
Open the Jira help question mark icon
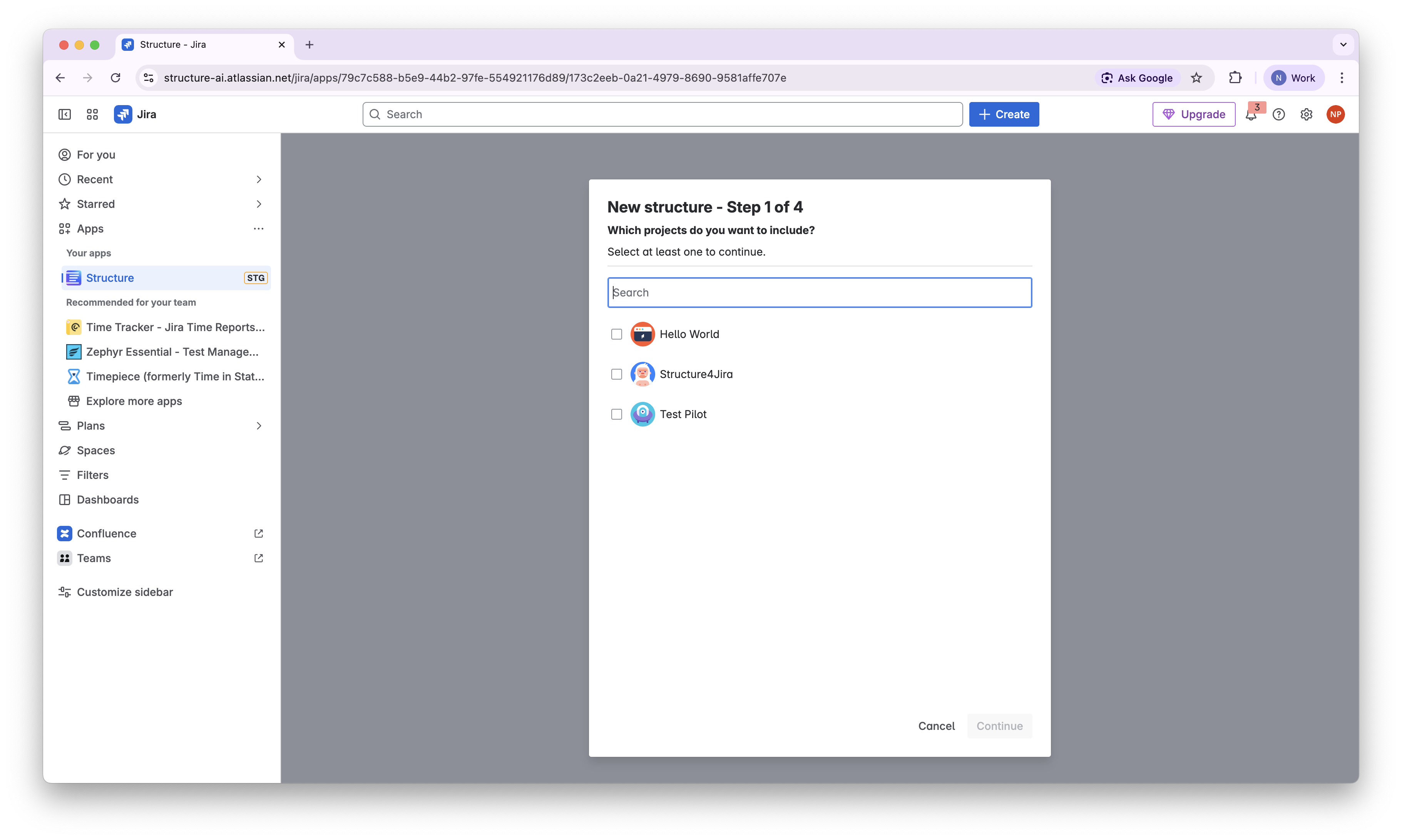point(1278,114)
